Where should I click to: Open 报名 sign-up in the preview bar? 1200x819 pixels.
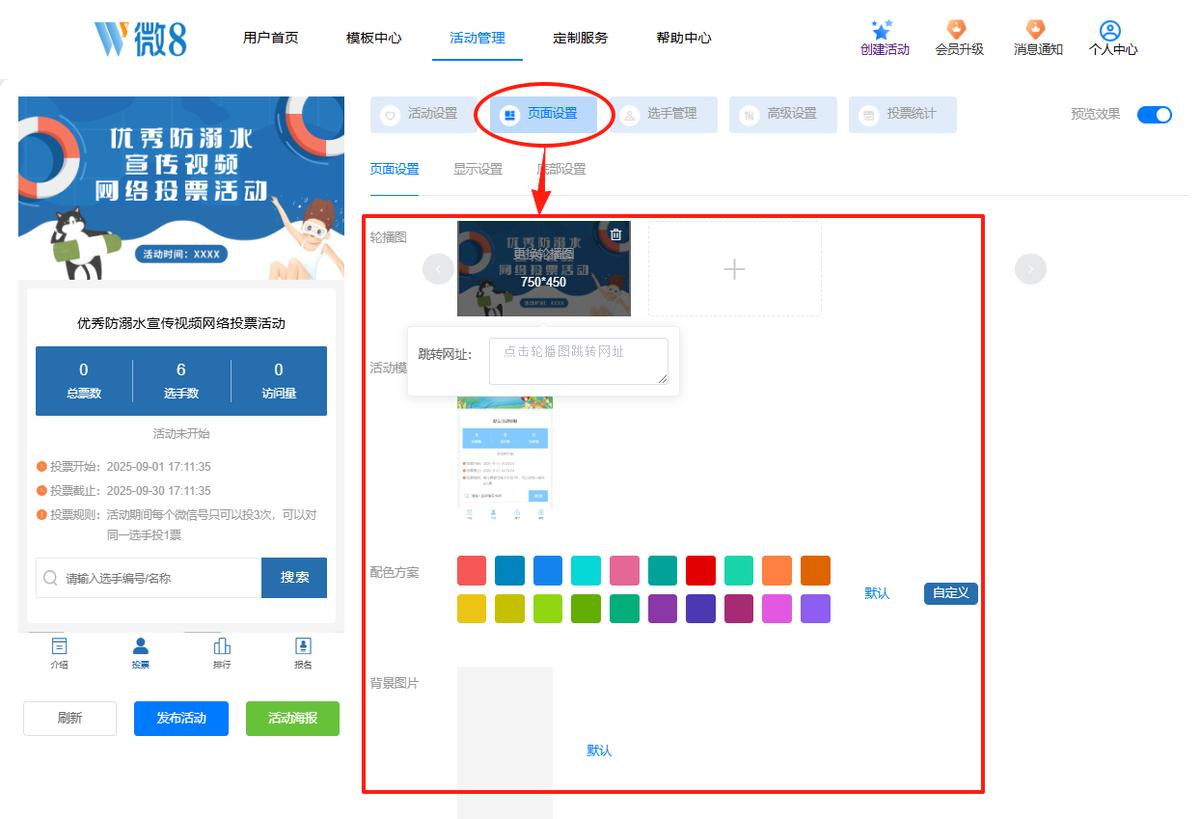coord(303,653)
